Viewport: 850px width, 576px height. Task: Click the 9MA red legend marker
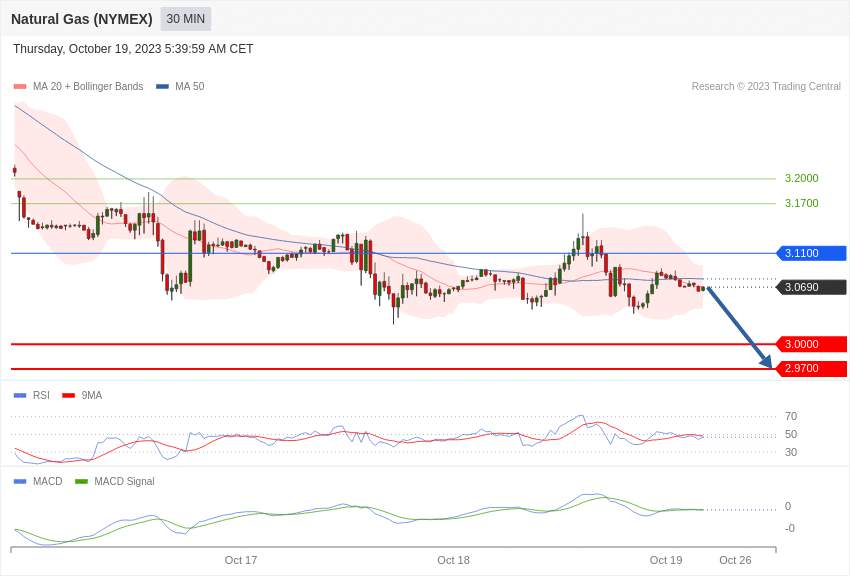(x=69, y=396)
